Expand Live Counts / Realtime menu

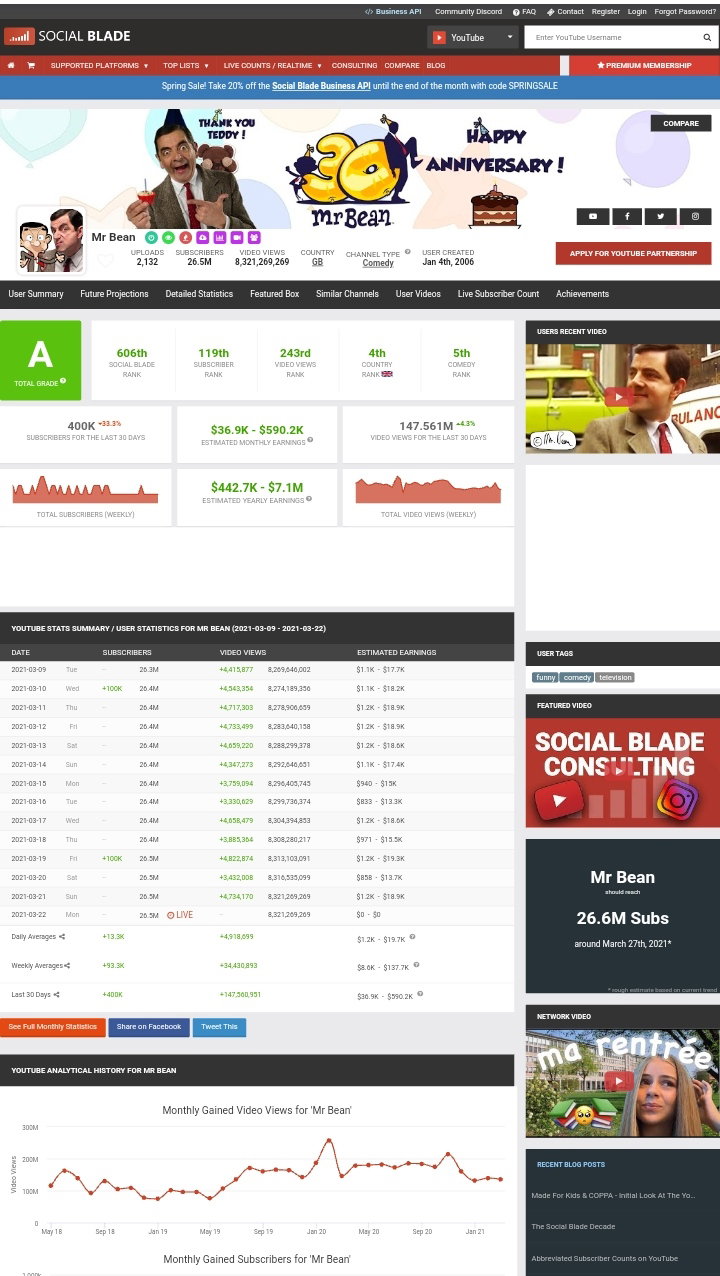pos(272,65)
